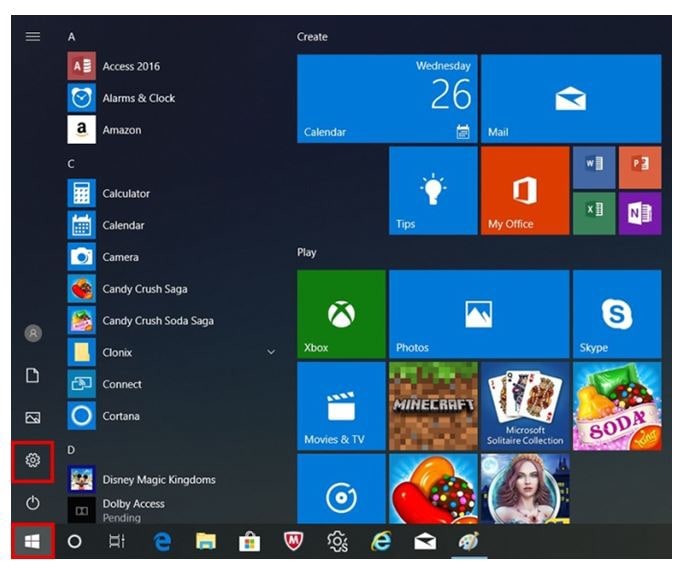Open the fantasy woman game tile
The image size is (687, 573).
tap(525, 489)
